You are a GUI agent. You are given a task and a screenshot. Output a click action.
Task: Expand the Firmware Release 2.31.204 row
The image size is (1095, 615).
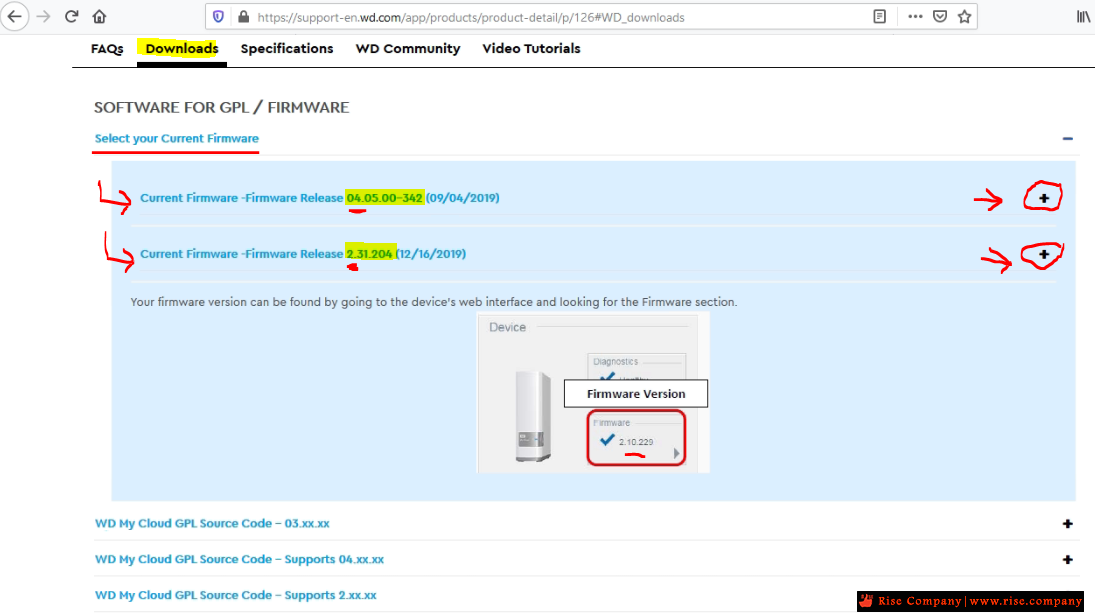point(1043,254)
